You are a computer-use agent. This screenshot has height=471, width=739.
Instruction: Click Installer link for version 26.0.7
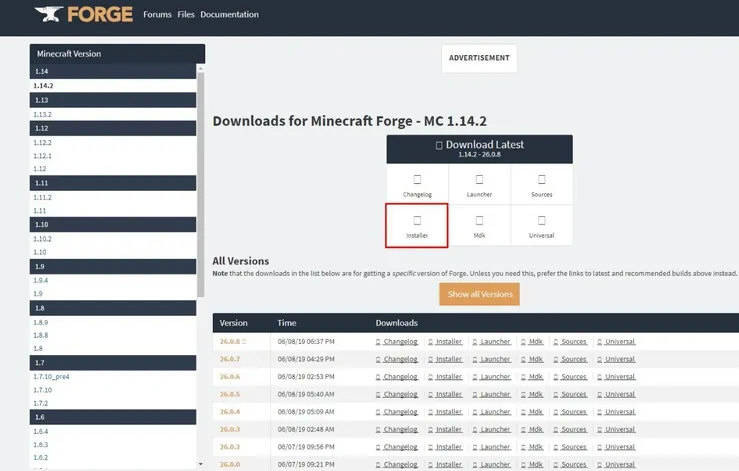coord(449,359)
